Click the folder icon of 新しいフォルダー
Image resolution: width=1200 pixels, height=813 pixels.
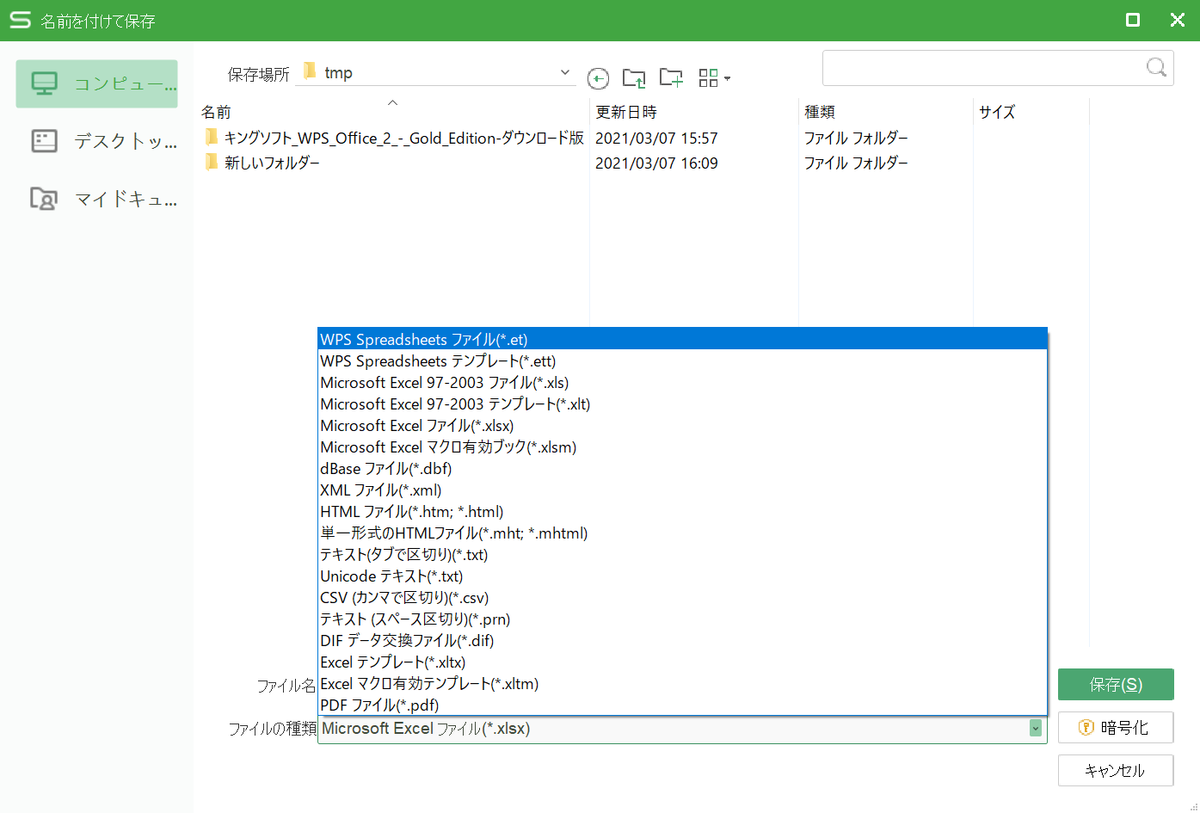[211, 162]
